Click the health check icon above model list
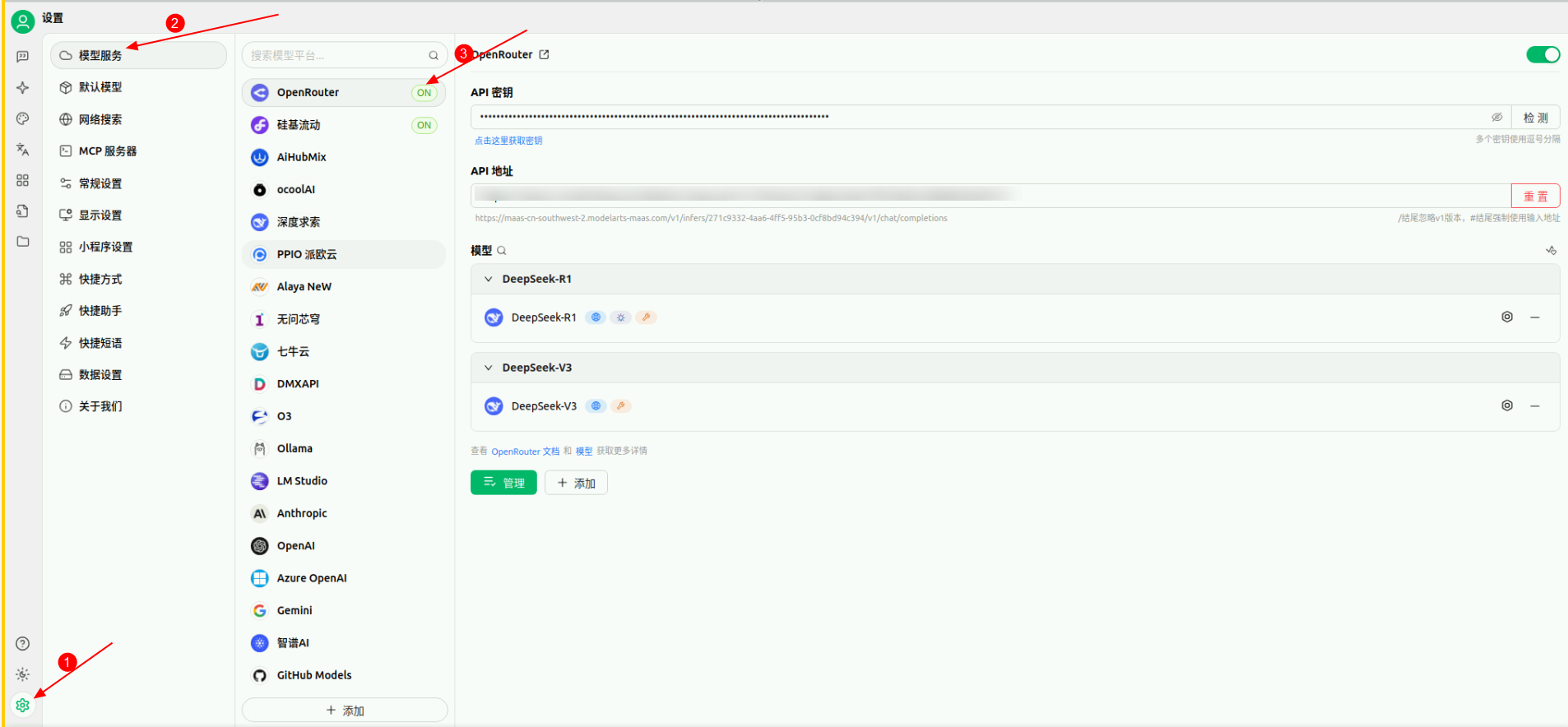Viewport: 1568px width, 727px height. (1551, 251)
